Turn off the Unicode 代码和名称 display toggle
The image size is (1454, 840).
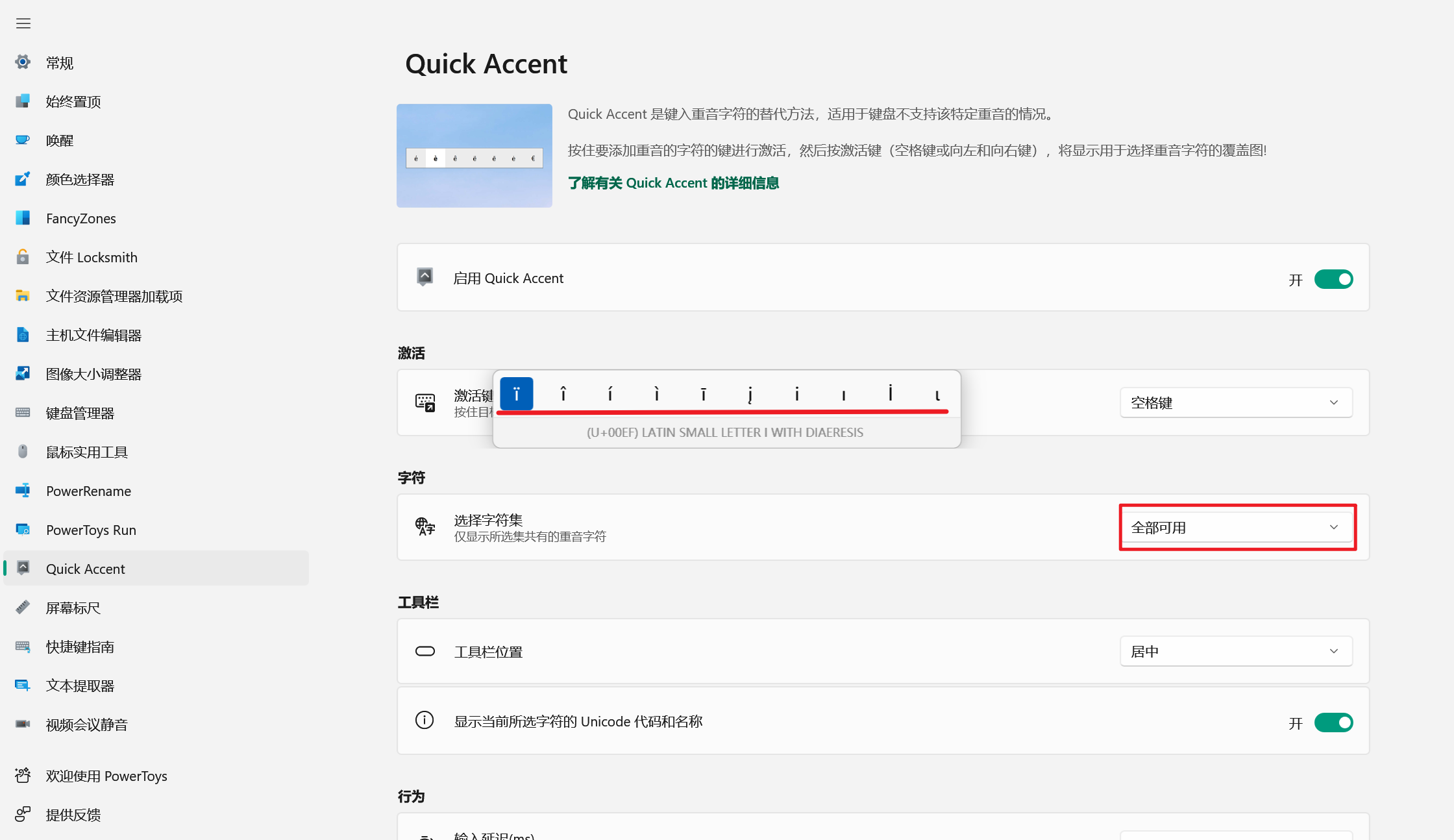pyautogui.click(x=1333, y=723)
